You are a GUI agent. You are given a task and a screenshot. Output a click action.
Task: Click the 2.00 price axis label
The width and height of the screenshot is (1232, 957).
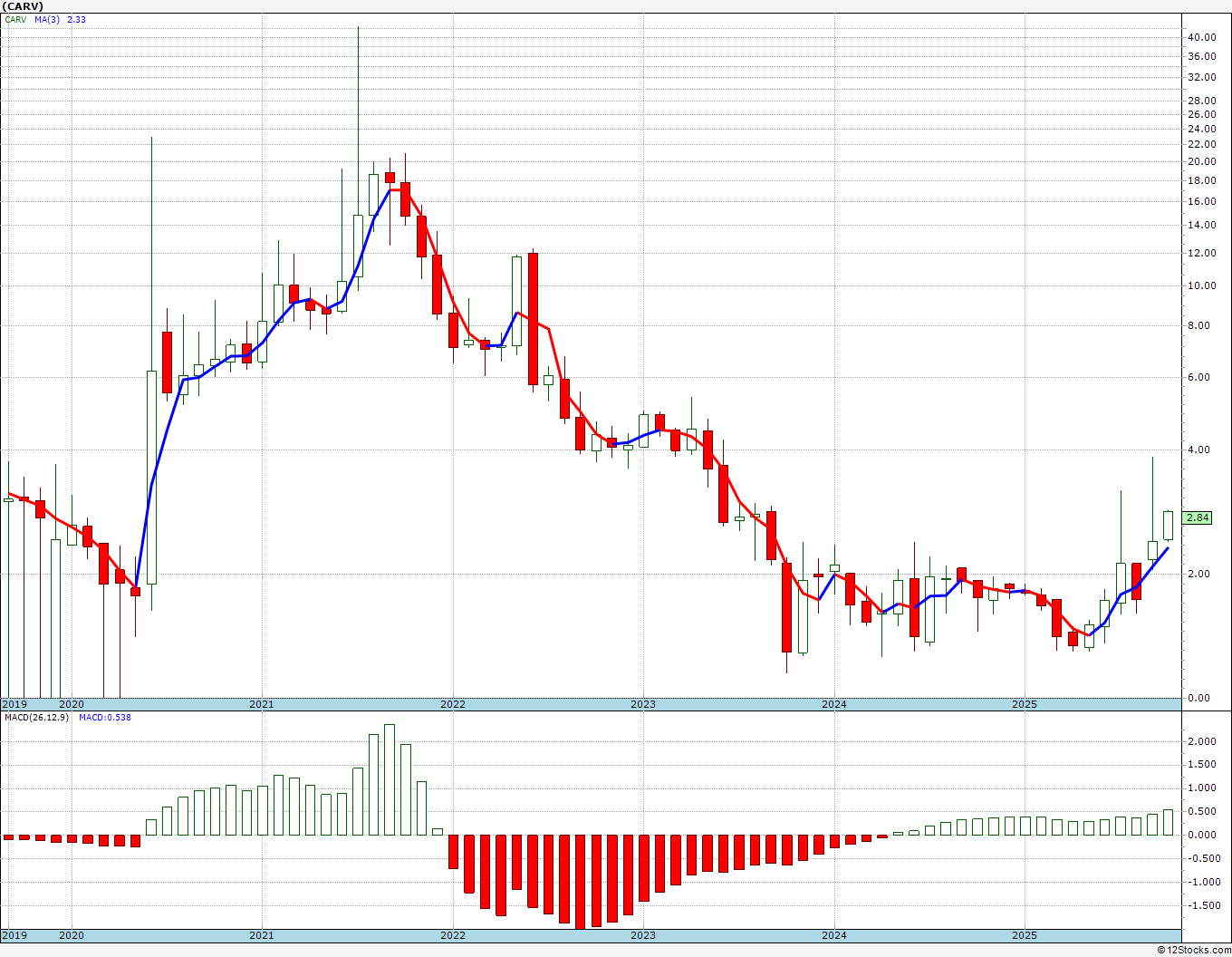pyautogui.click(x=1198, y=574)
